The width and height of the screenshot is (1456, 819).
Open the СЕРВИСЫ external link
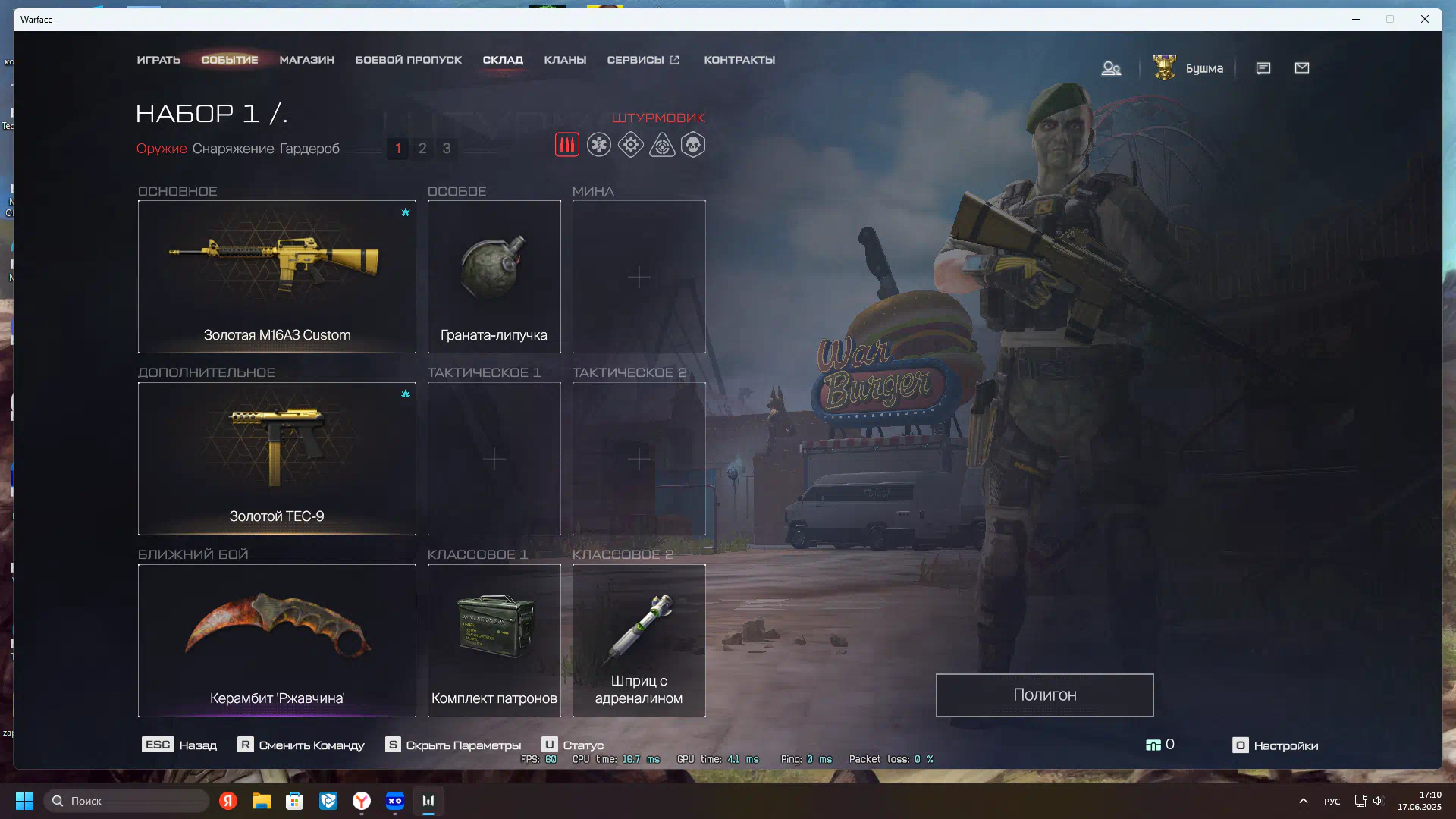(x=643, y=60)
